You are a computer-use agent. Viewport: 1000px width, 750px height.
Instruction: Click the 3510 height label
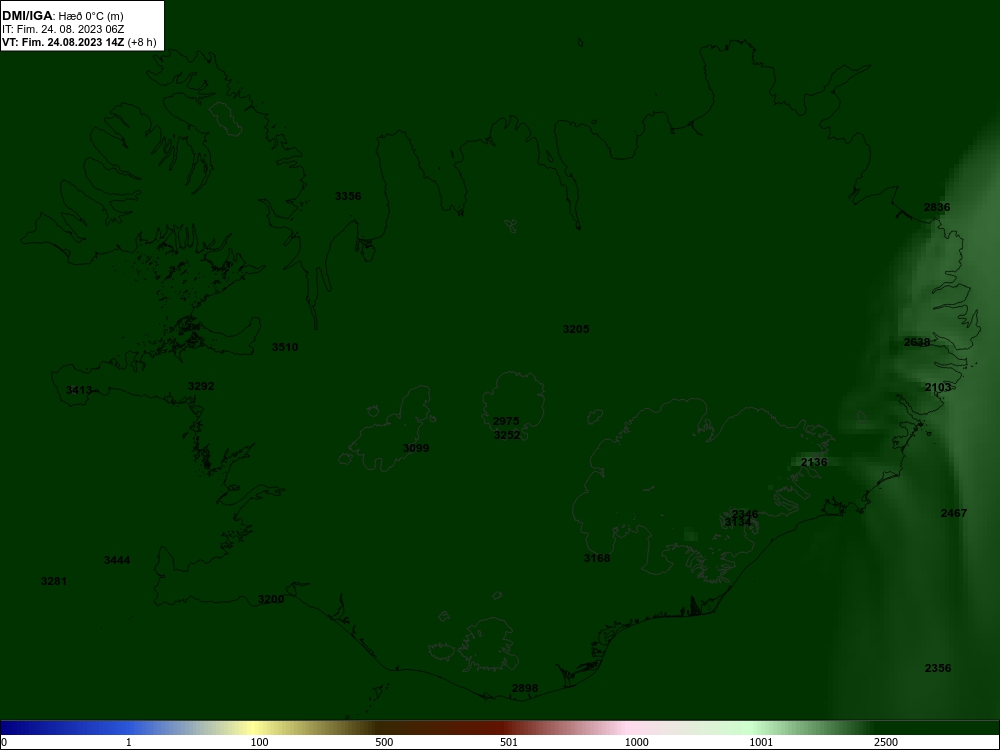(x=285, y=347)
